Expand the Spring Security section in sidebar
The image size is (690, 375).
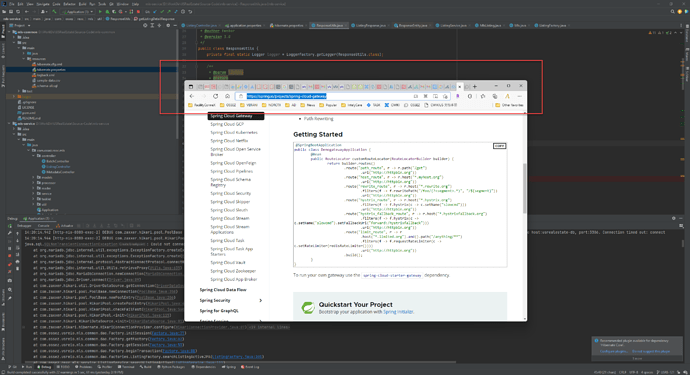tap(261, 301)
